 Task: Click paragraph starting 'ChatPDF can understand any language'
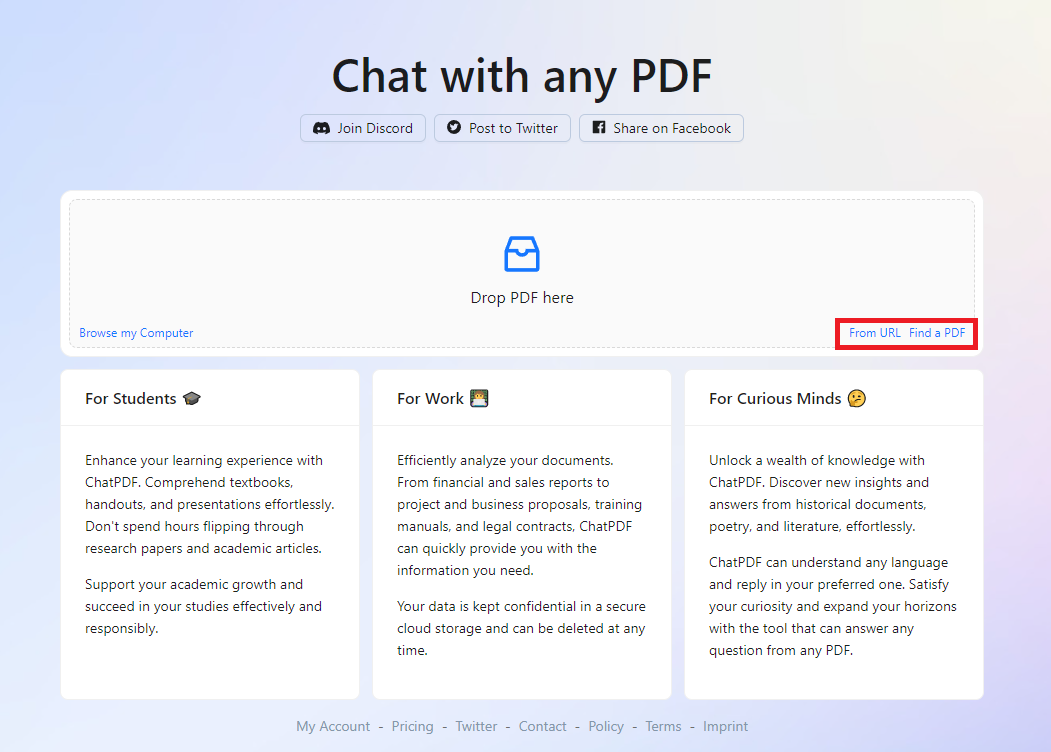(833, 607)
